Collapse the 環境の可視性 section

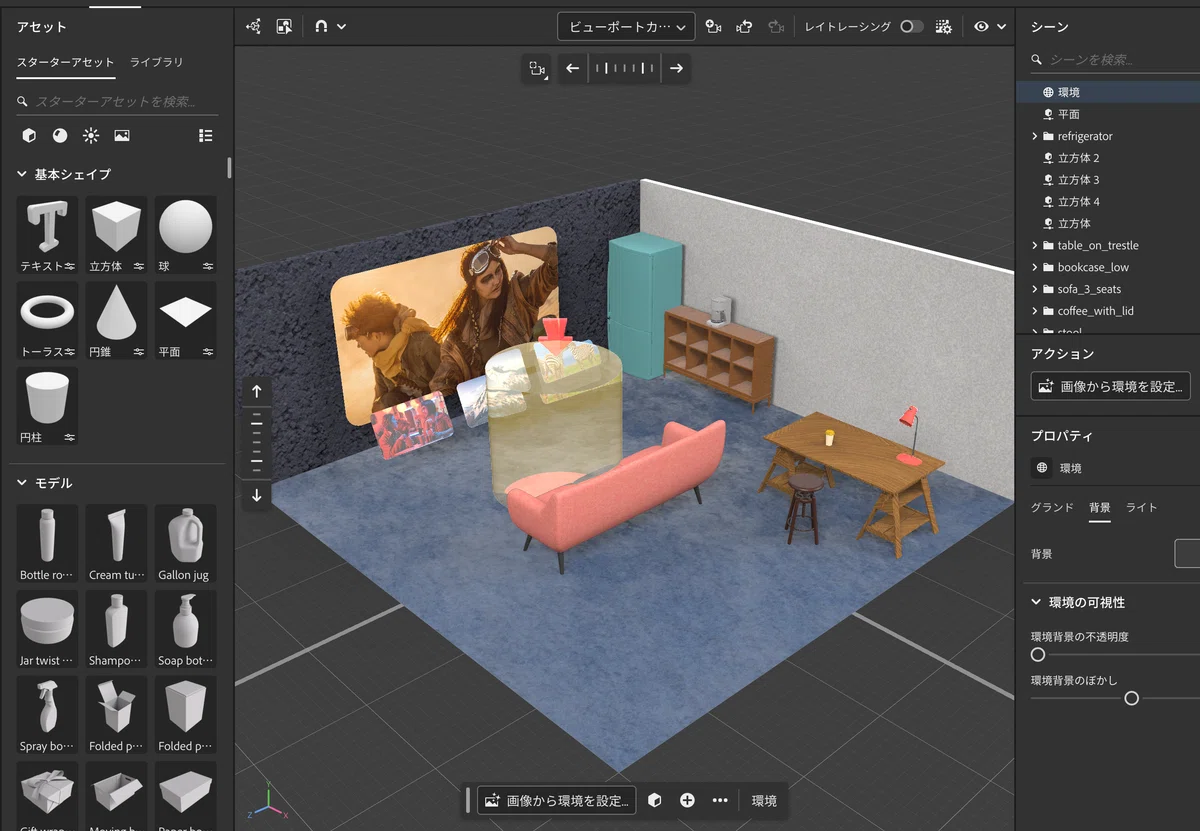1036,602
